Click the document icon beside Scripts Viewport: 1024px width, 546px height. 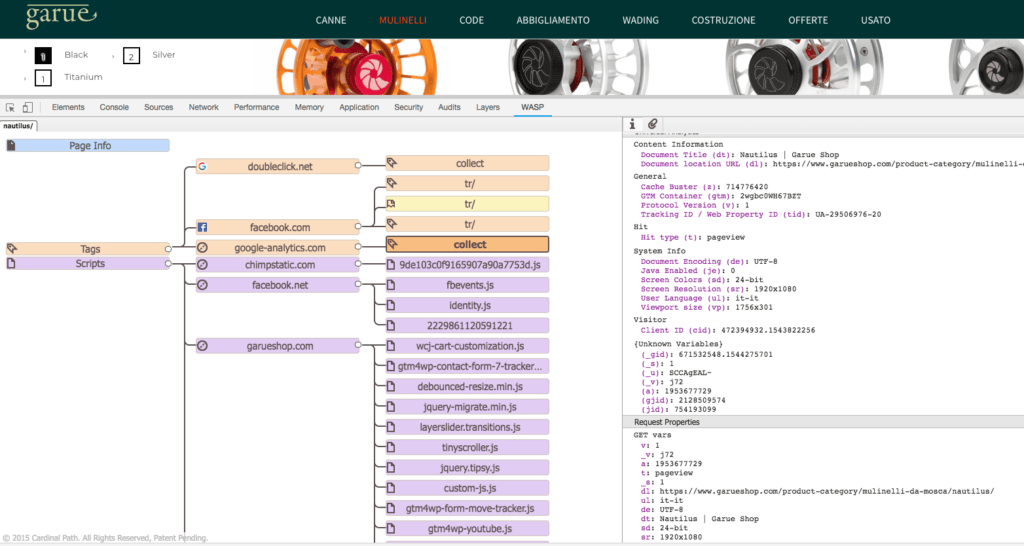tap(11, 264)
